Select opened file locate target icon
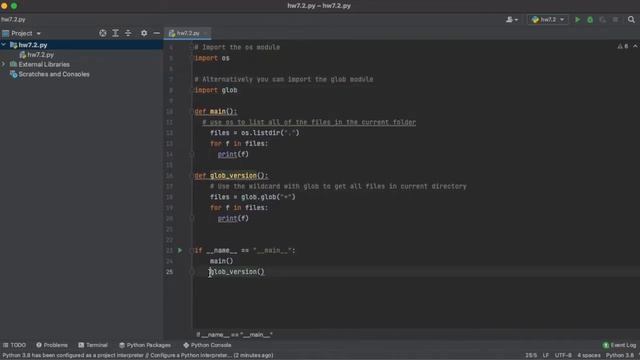640x360 pixels. pos(103,33)
